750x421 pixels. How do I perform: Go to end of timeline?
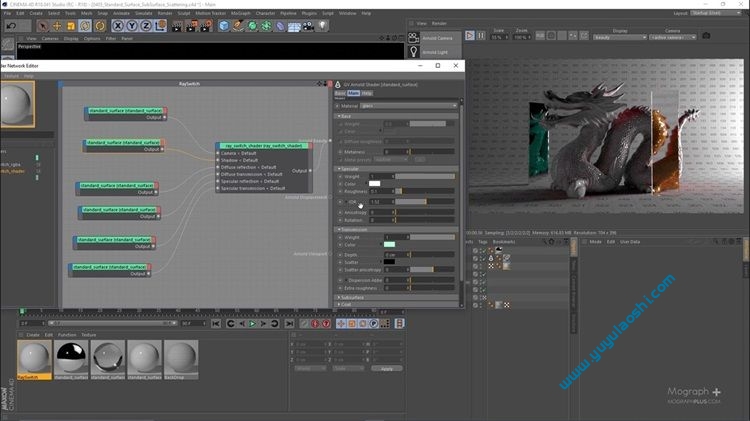289,324
